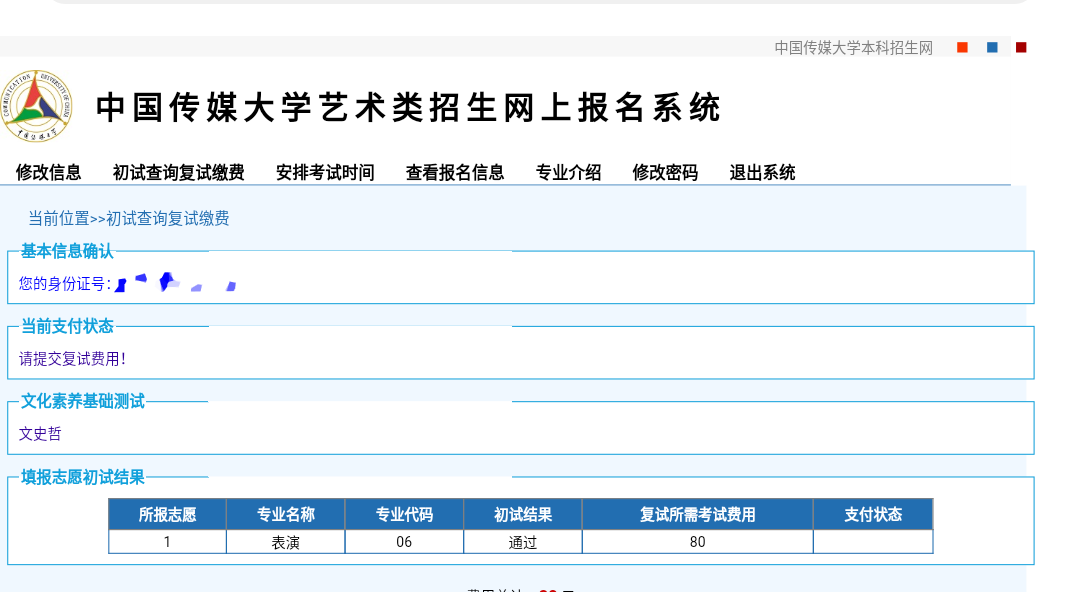Click the 80 exam fee cell
This screenshot has height=592, width=1080.
pyautogui.click(x=698, y=542)
